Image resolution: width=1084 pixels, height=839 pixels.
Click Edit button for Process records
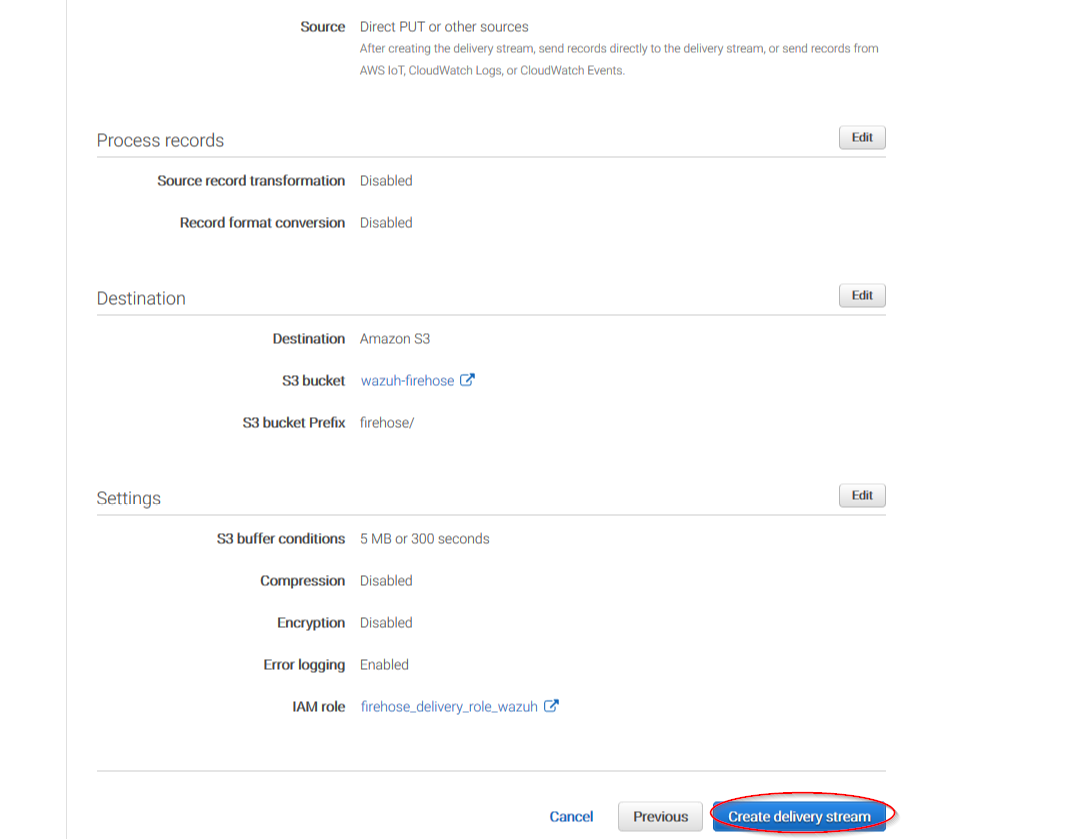pyautogui.click(x=861, y=138)
